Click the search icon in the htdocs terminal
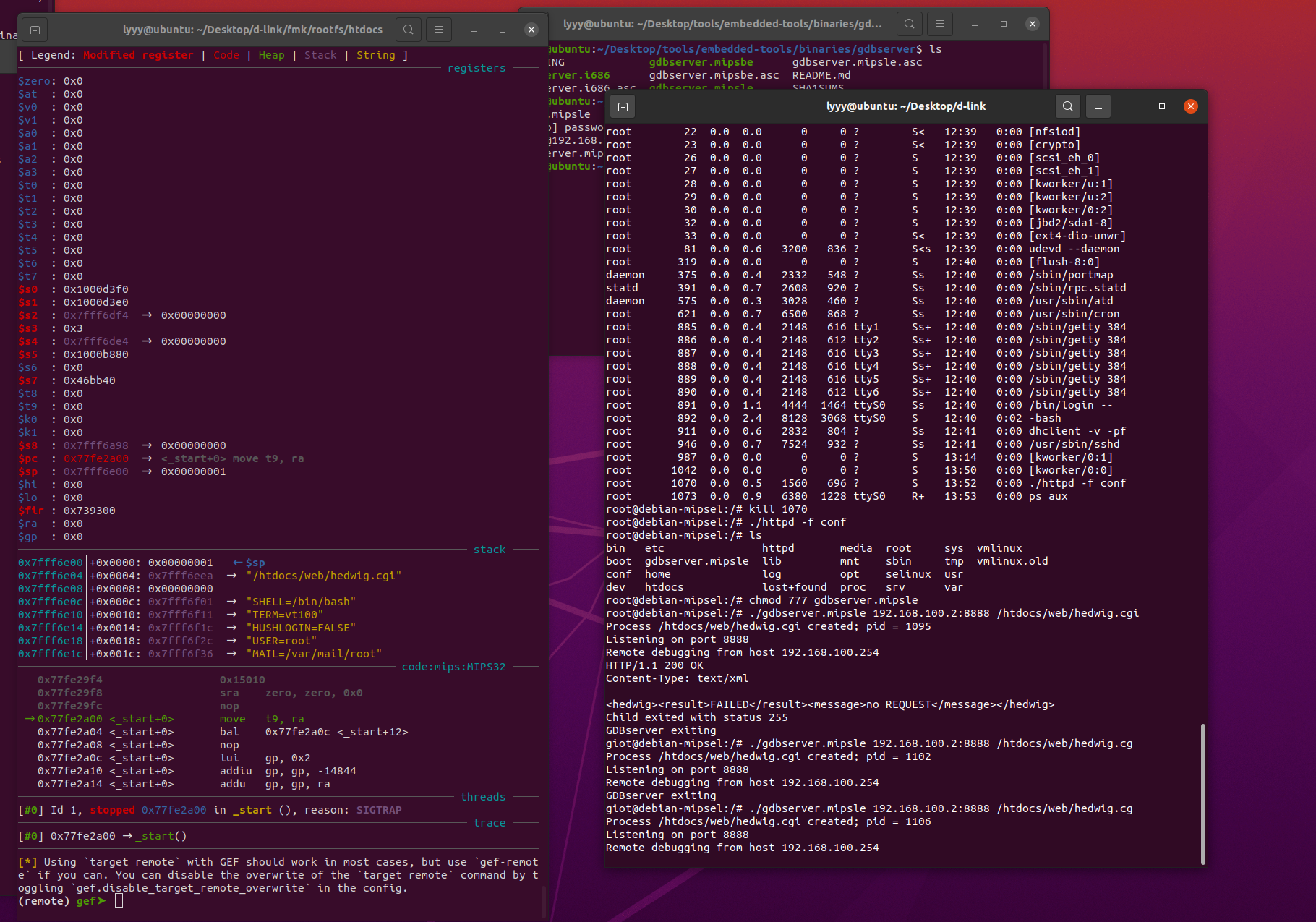 409,30
